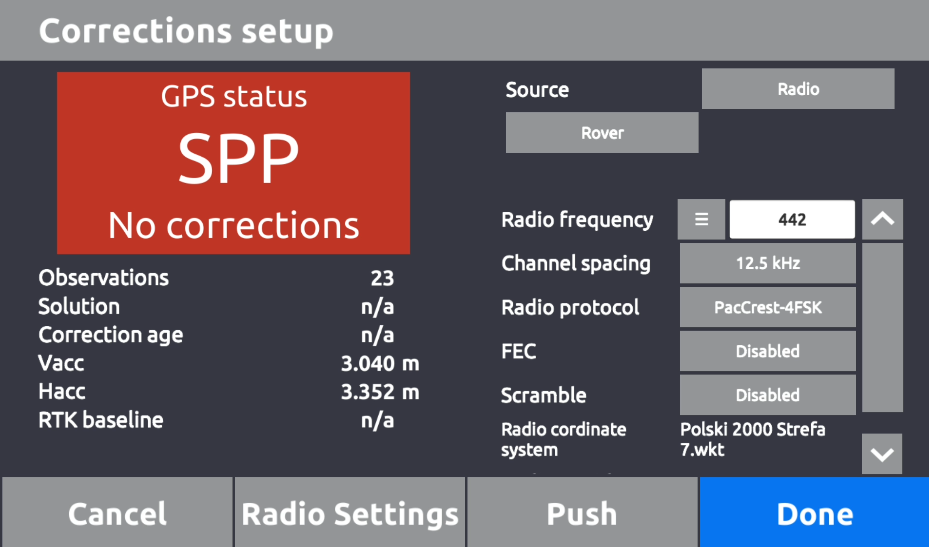929x547 pixels.
Task: Confirm with the blue Done button
Action: click(814, 513)
